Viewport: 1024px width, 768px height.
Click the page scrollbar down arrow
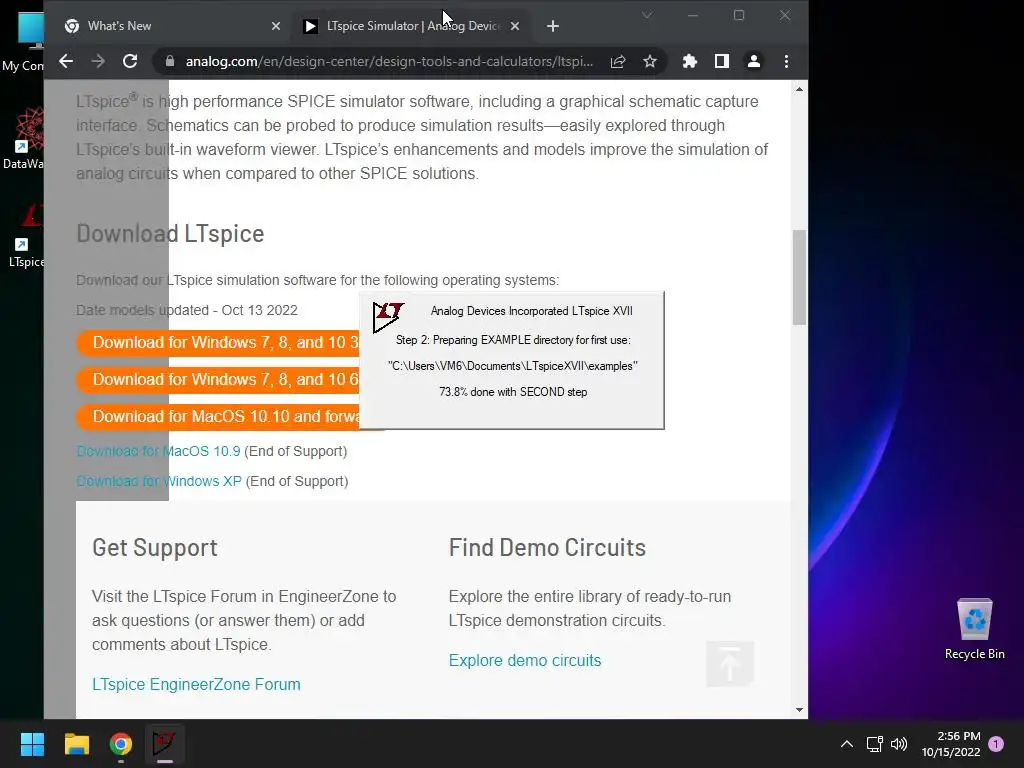click(x=799, y=710)
